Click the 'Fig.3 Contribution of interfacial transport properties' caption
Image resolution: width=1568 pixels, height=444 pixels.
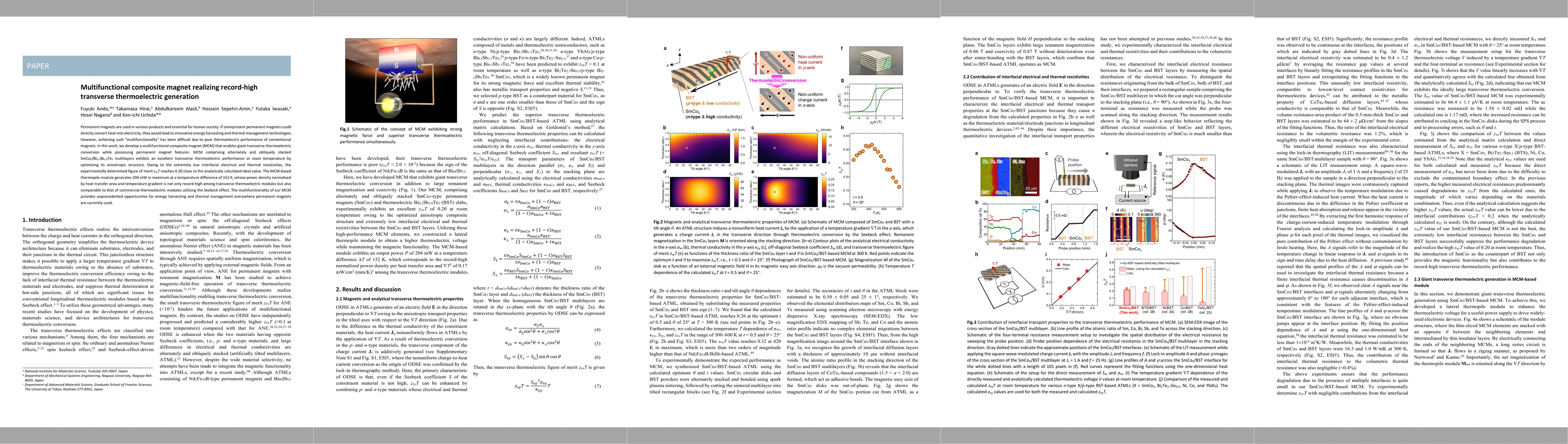(x=1098, y=357)
